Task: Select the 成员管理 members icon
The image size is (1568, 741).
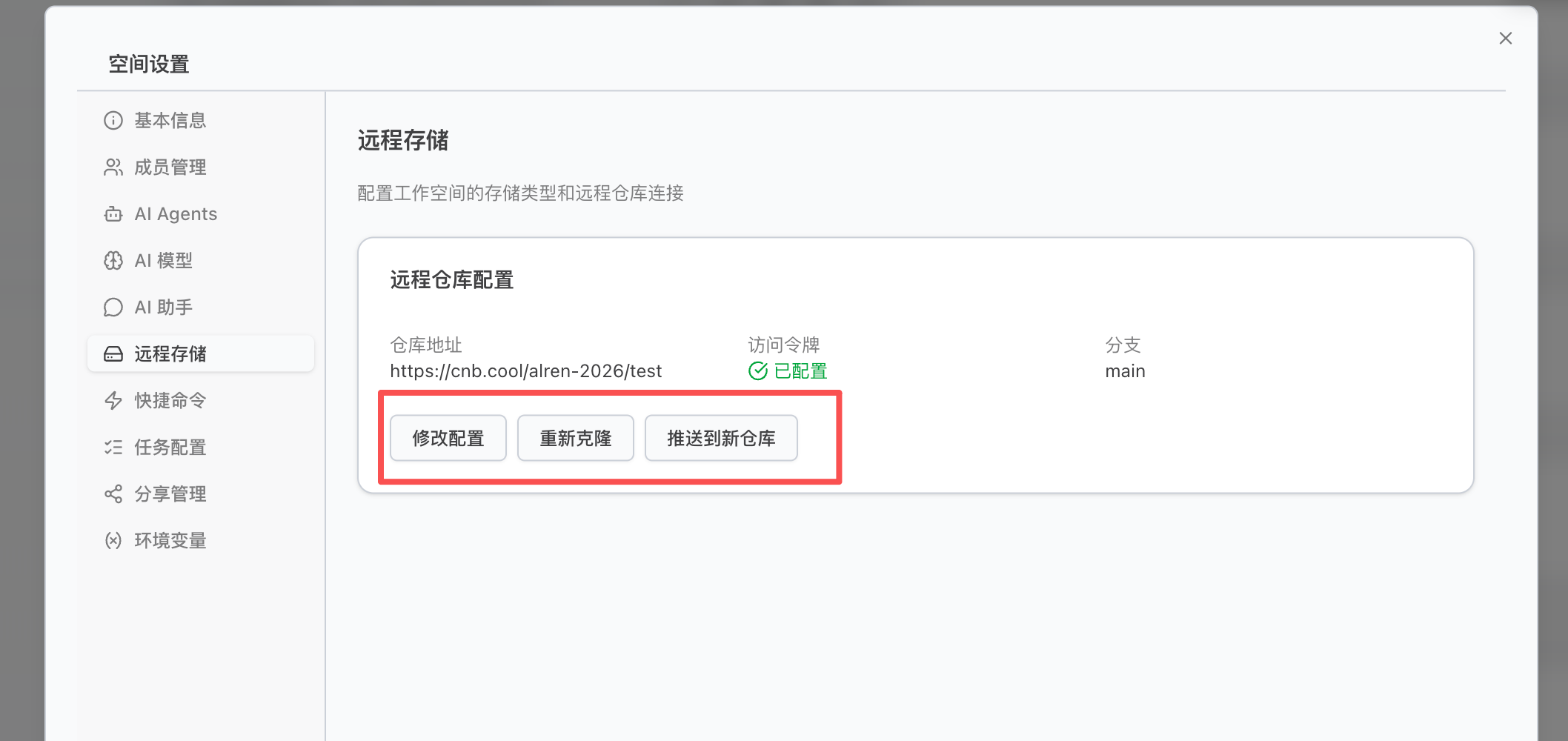Action: [113, 167]
